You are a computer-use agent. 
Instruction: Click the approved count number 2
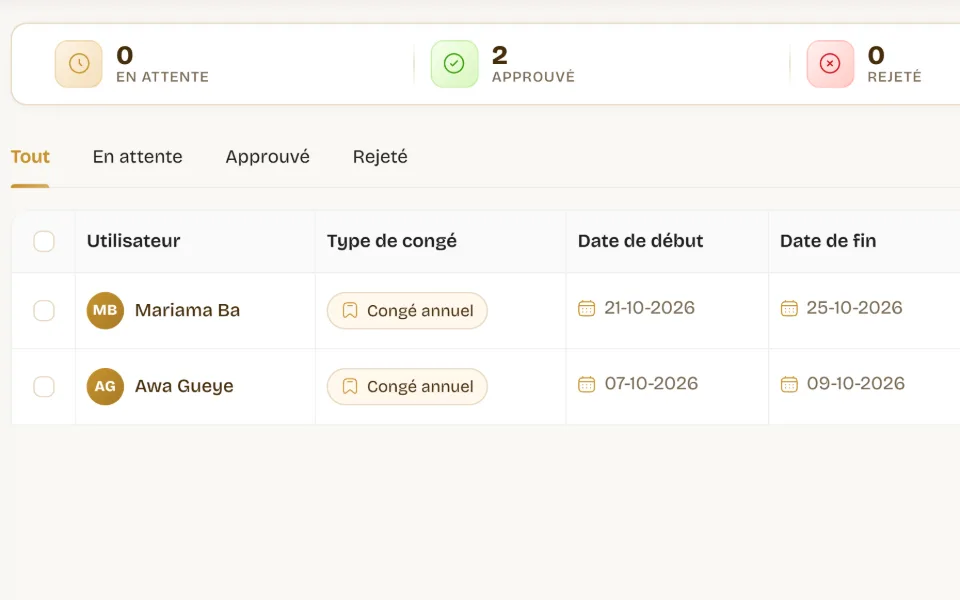pyautogui.click(x=500, y=55)
